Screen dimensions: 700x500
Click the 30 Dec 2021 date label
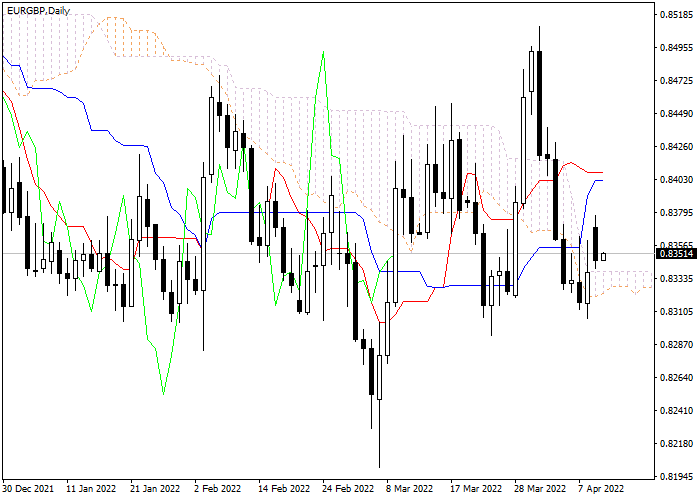[28, 488]
